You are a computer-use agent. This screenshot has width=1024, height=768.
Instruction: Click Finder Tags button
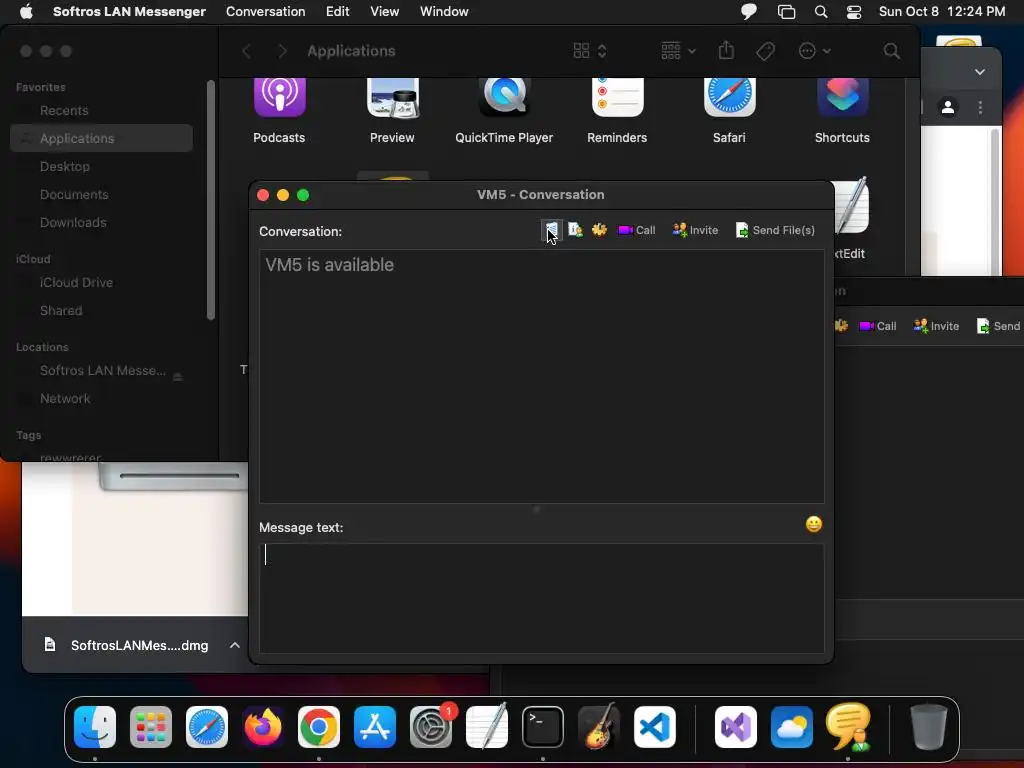765,51
